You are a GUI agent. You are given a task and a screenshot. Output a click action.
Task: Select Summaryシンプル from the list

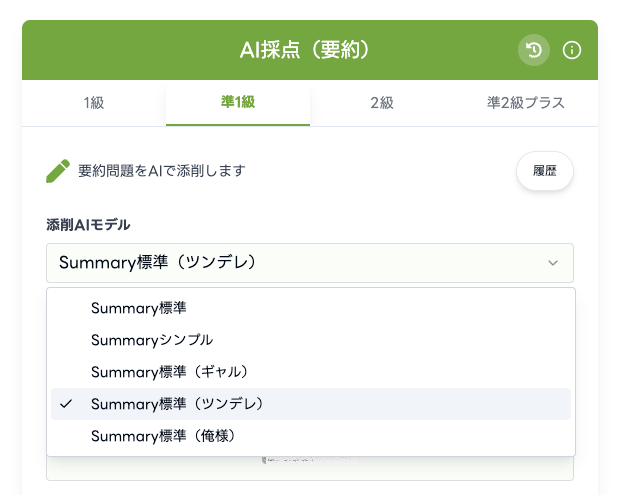(151, 340)
